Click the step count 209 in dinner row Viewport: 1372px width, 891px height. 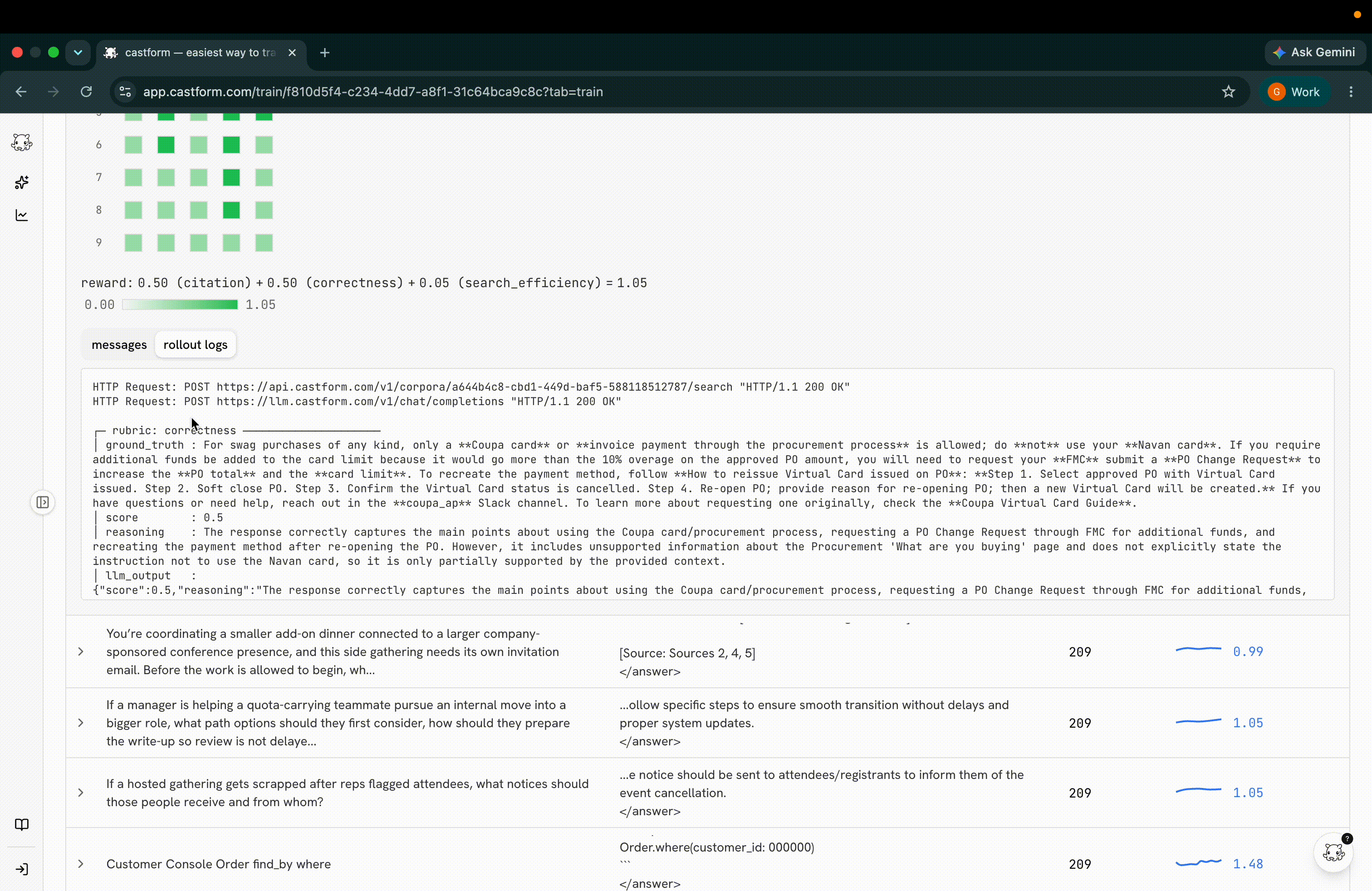pos(1080,652)
